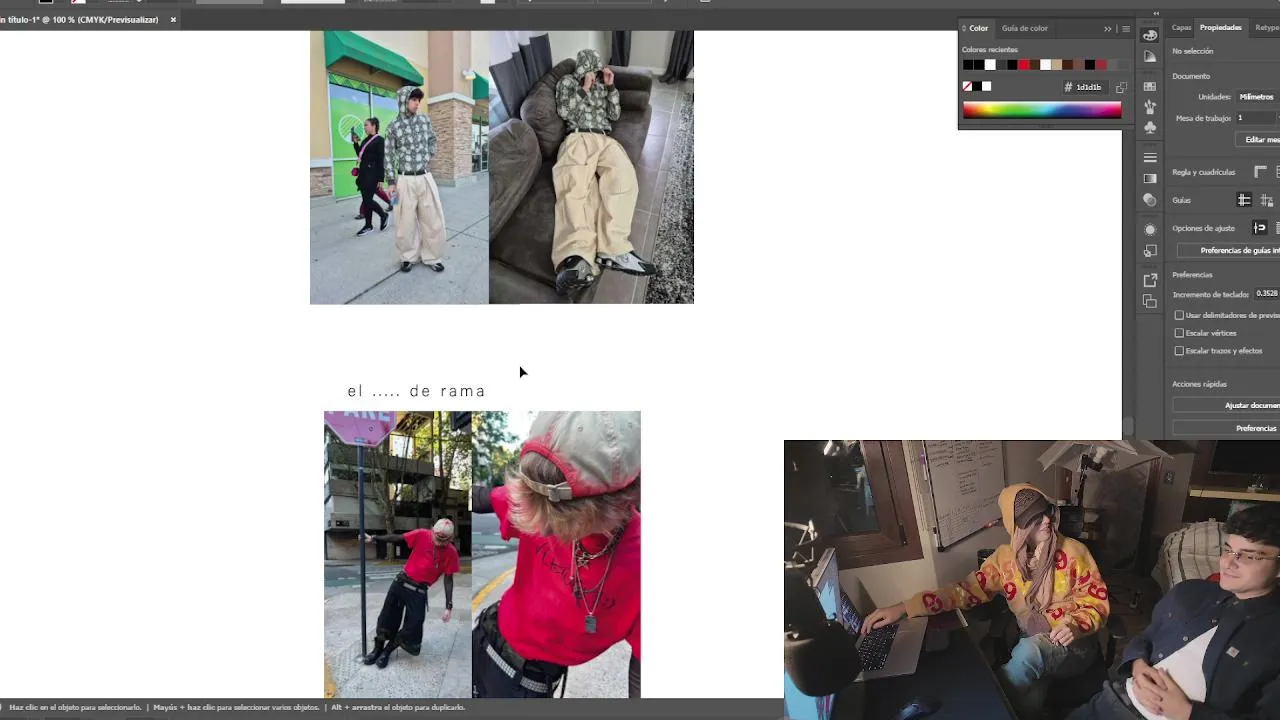Select the Color panel tab
The image size is (1280, 720).
point(978,29)
